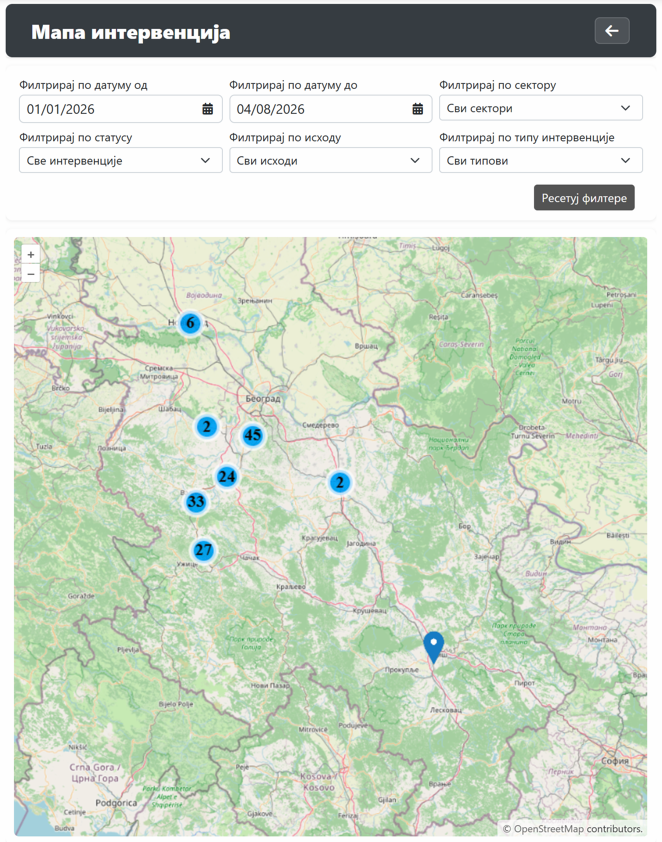
Task: Open the cluster of 2 north of Јагодина
Action: tap(339, 482)
